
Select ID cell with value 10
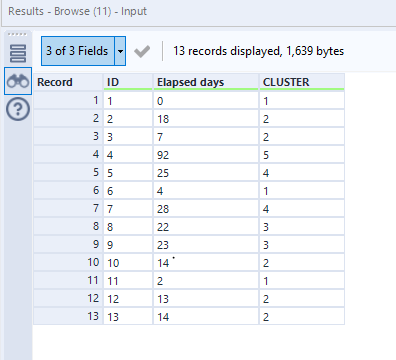click(128, 263)
